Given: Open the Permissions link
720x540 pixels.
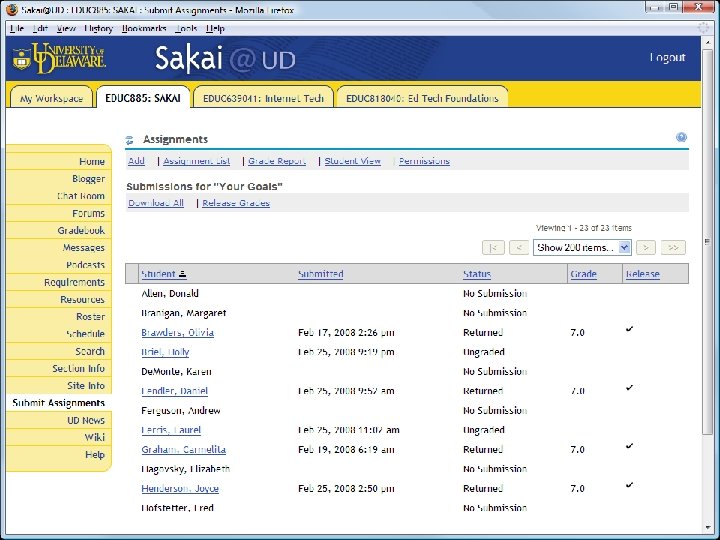Looking at the screenshot, I should [424, 161].
